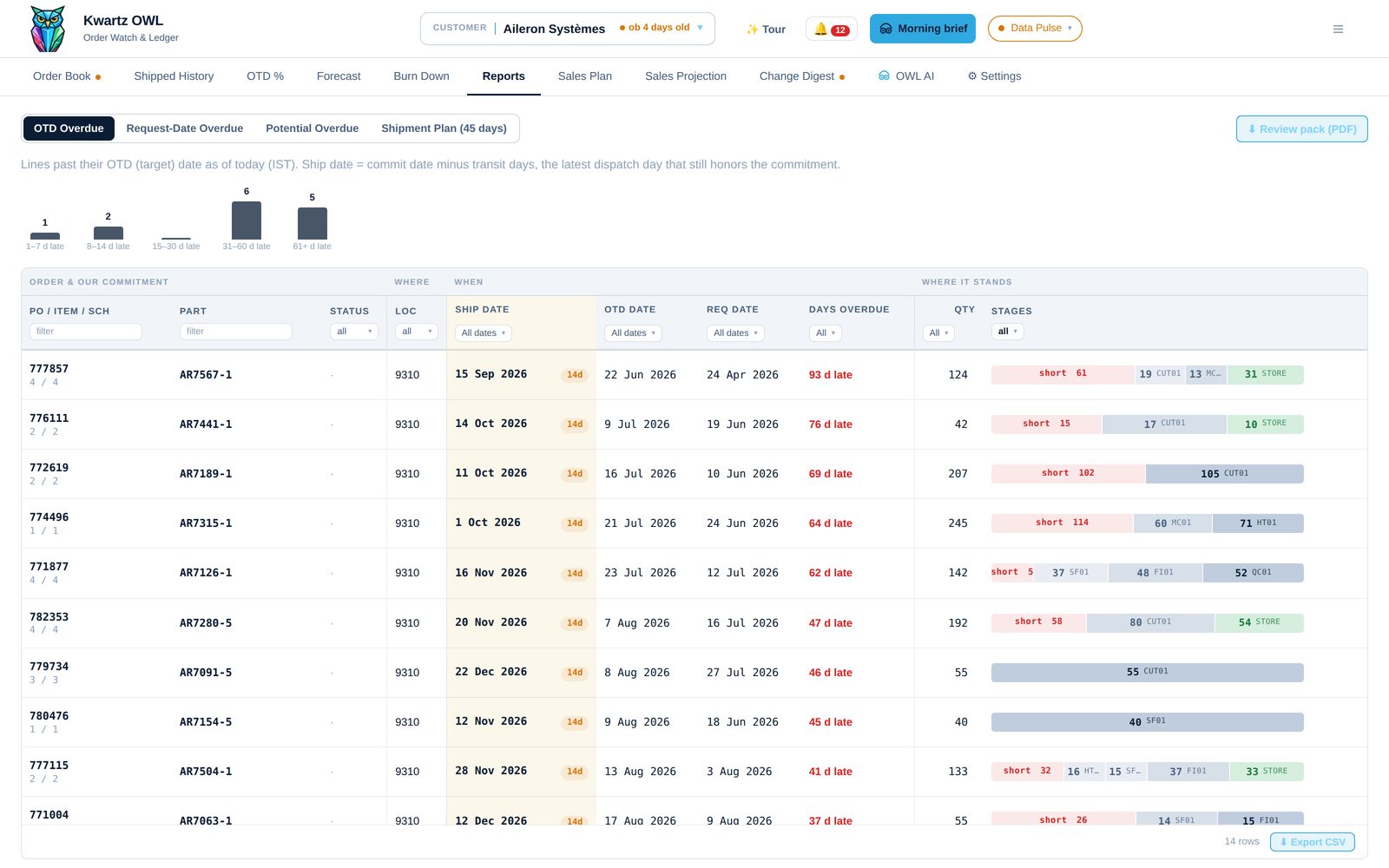This screenshot has width=1389, height=868.
Task: Click the 55 CUT01 stage bar for 779734
Action: [x=1148, y=672]
